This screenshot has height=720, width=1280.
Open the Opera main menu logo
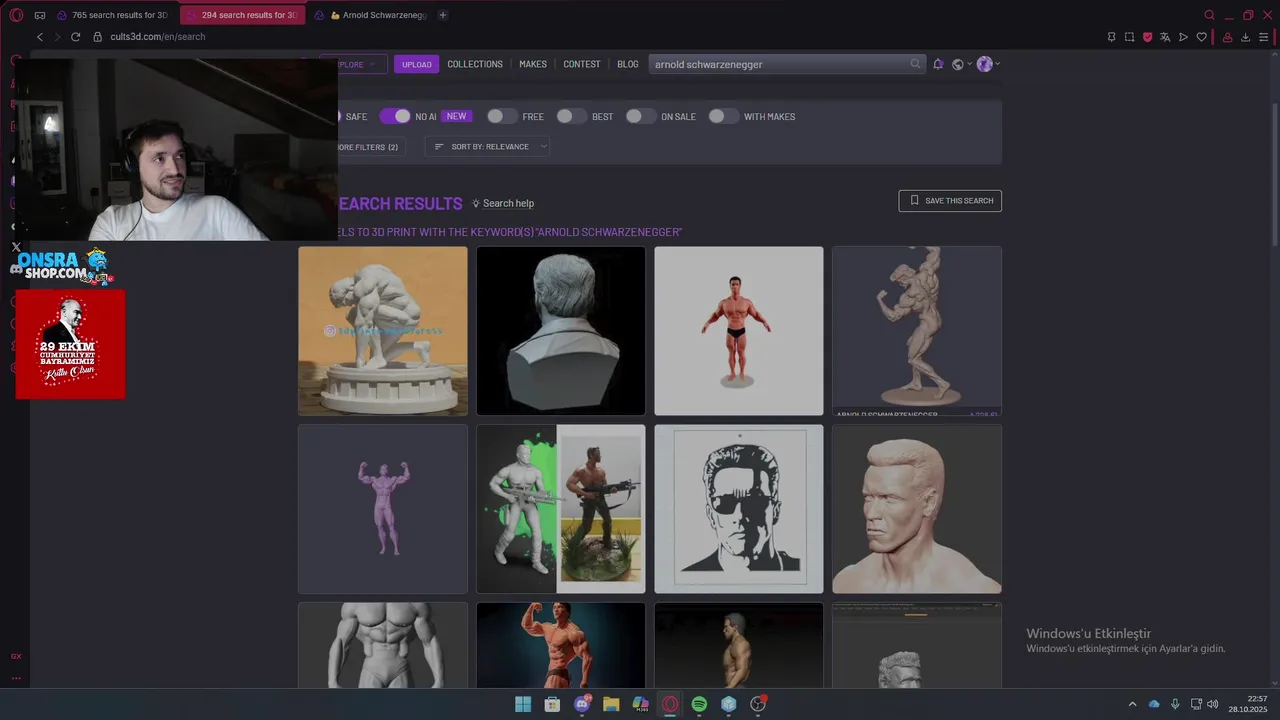16,15
